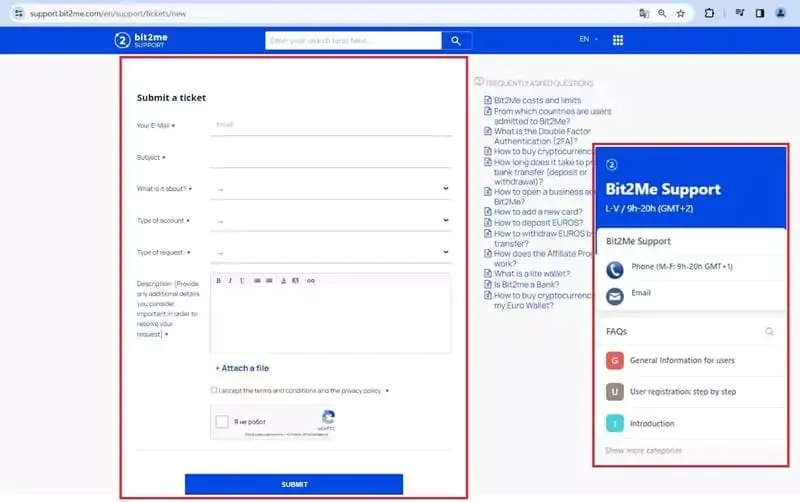Open browser media control icon

click(x=739, y=13)
